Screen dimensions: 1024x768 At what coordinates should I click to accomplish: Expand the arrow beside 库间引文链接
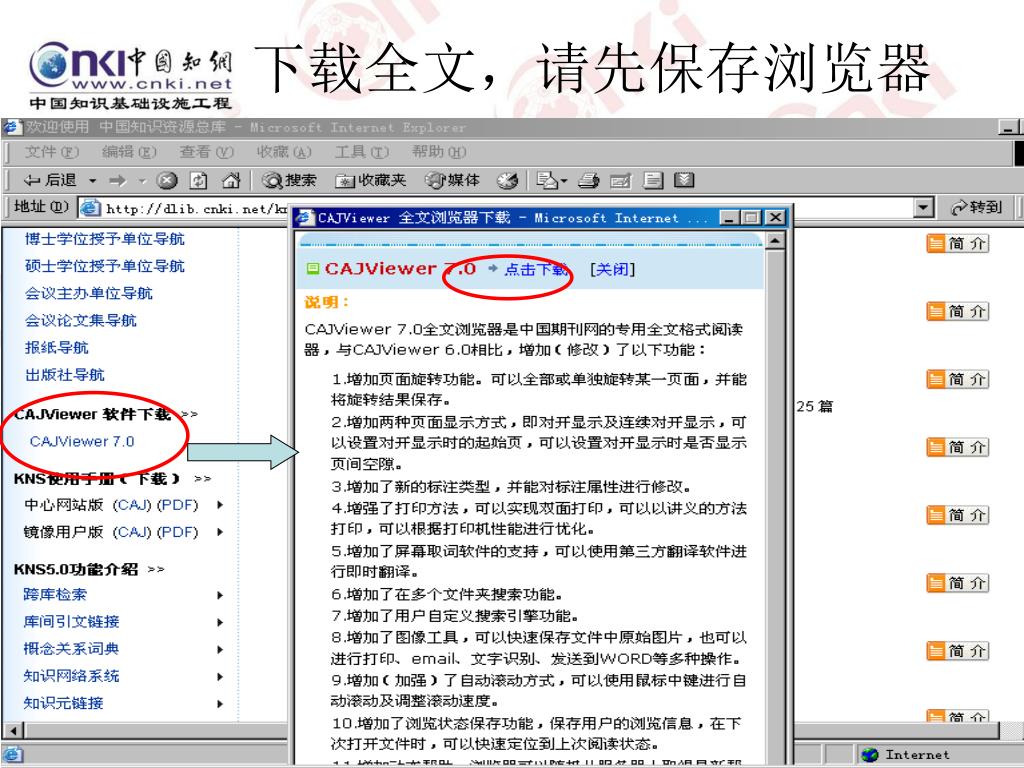(219, 623)
